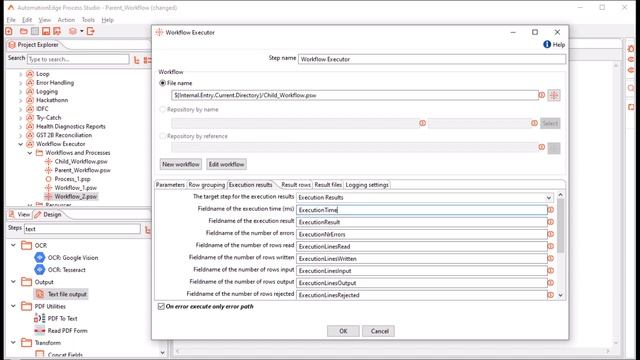Image resolution: width=640 pixels, height=360 pixels.
Task: Click the OCR: Google Vision step icon
Action: tap(40, 258)
